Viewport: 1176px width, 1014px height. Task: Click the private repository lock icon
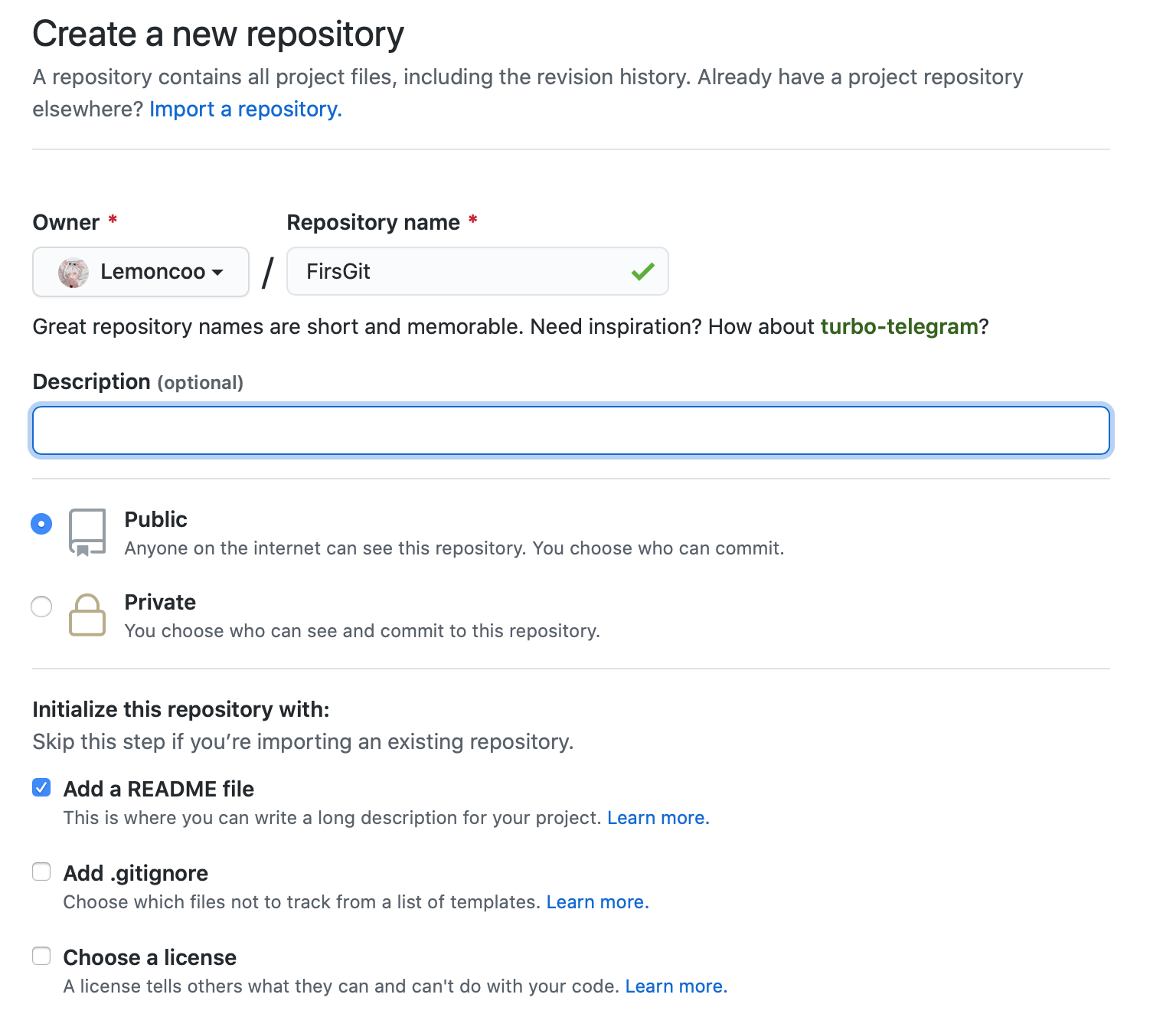coord(87,614)
